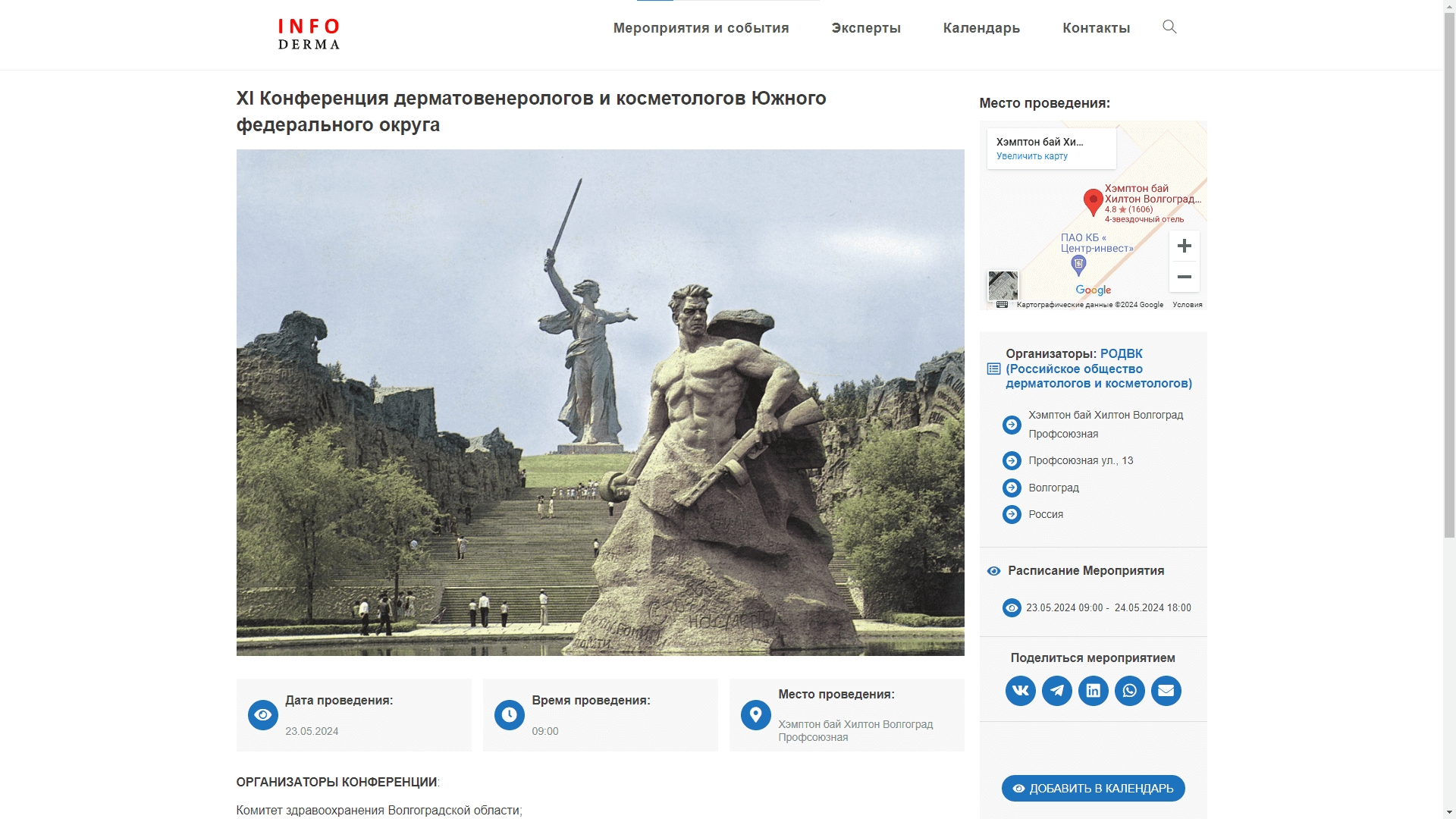The width and height of the screenshot is (1456, 819).
Task: Go to the Календарь page
Action: pyautogui.click(x=981, y=28)
